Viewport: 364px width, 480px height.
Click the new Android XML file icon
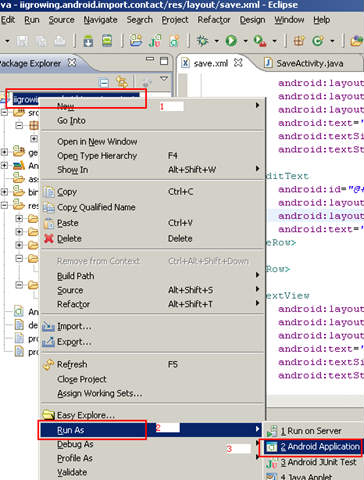[174, 41]
